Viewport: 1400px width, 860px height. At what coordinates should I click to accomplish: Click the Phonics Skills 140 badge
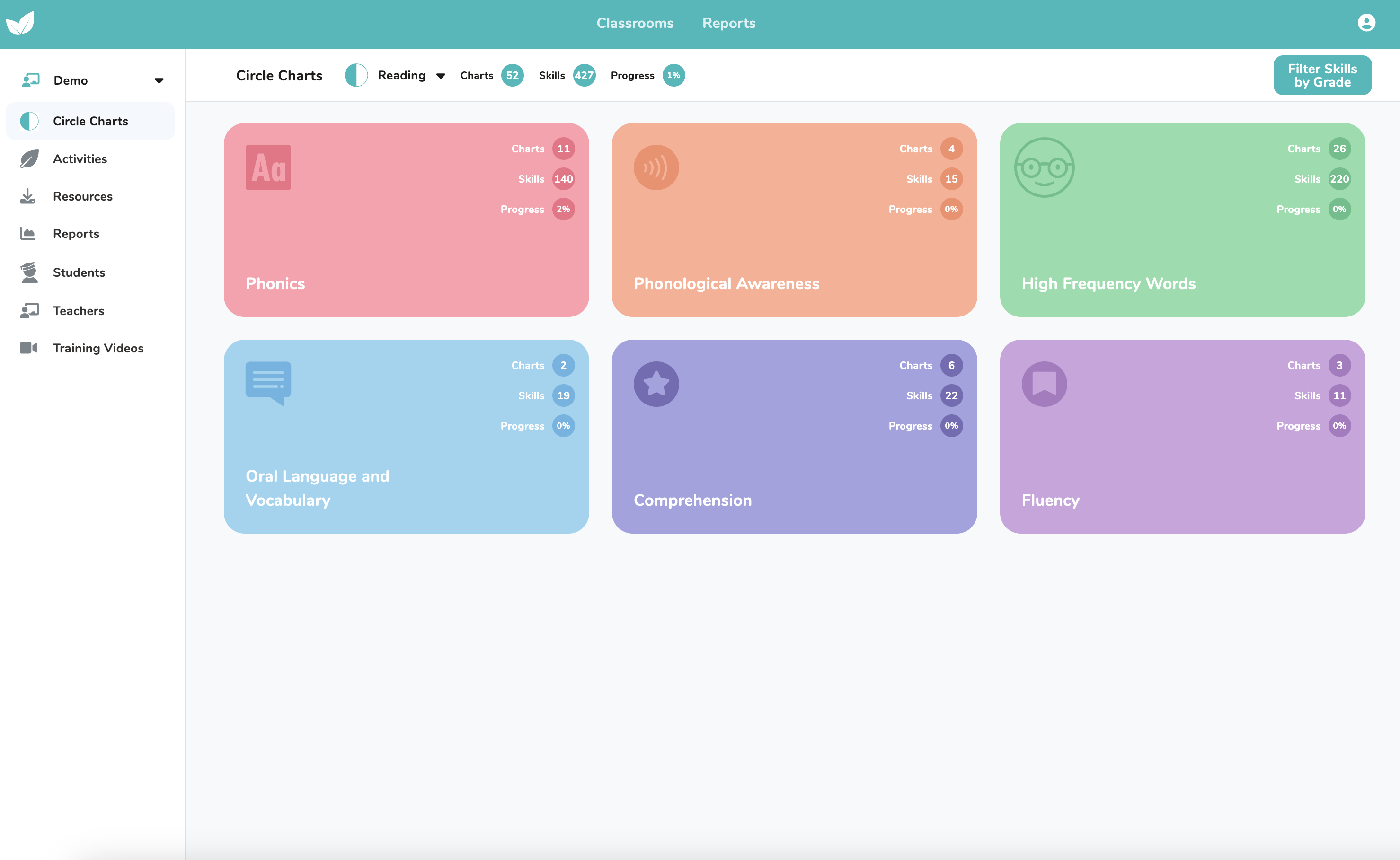coord(563,179)
